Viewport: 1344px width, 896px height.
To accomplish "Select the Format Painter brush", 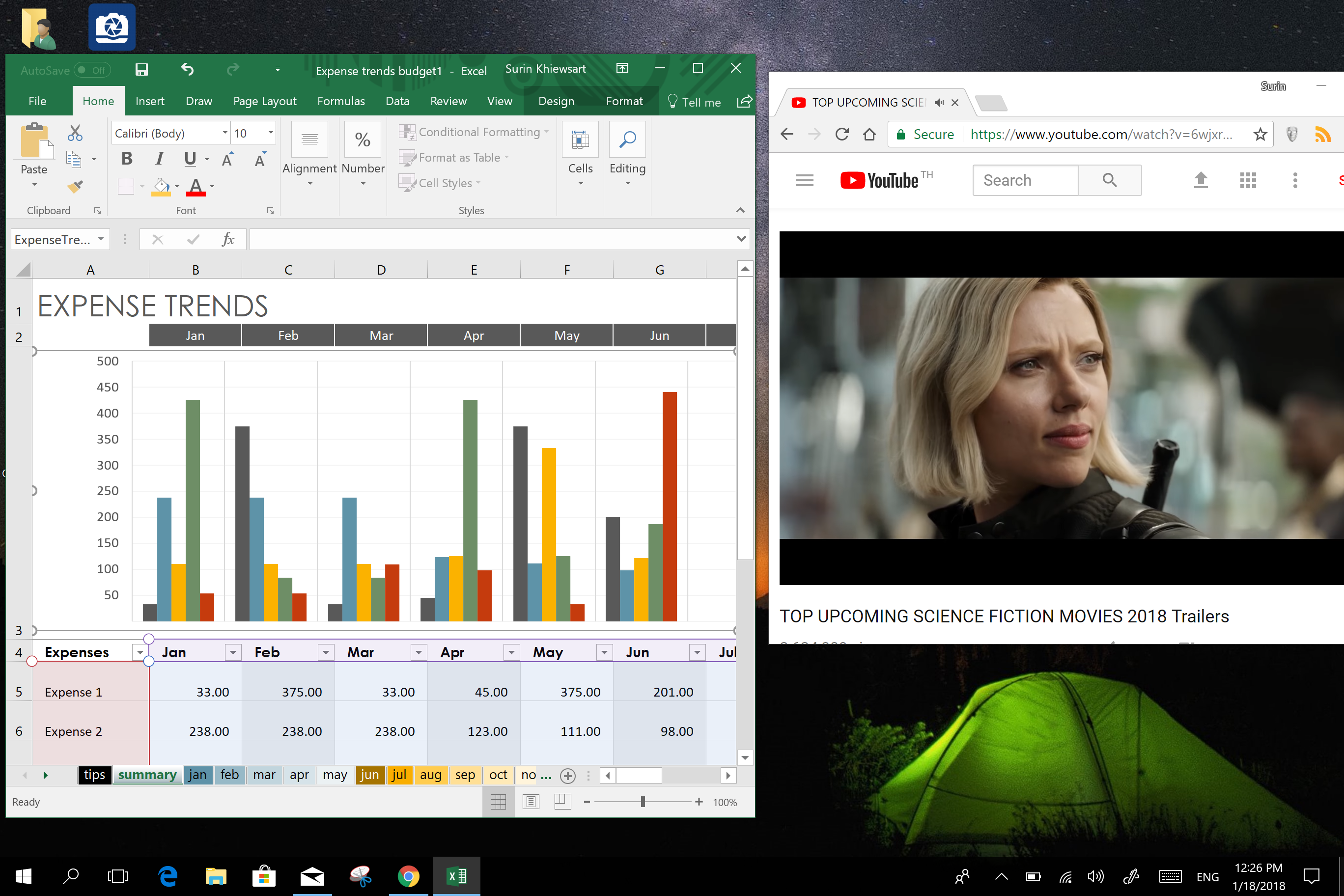I will point(75,186).
